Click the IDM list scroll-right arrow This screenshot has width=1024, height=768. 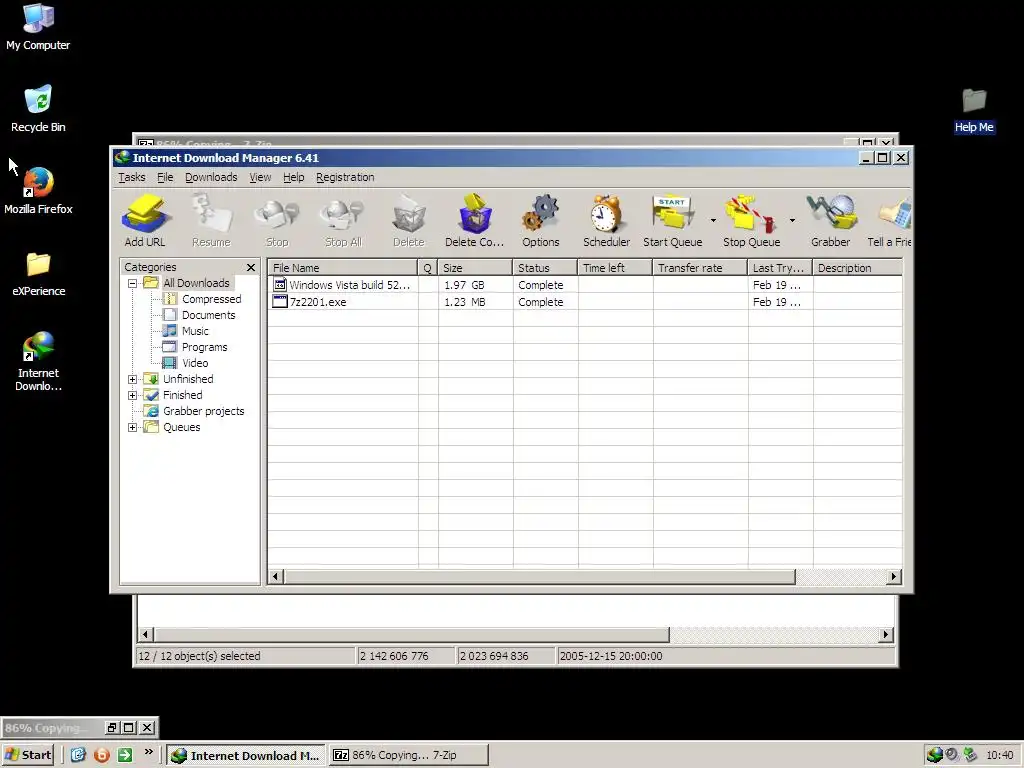894,577
